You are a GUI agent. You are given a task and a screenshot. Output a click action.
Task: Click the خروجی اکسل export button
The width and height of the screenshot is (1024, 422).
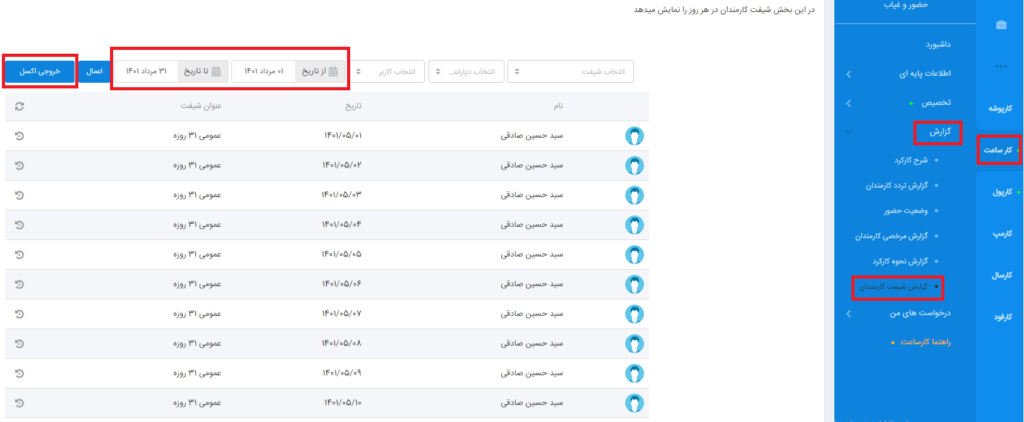[40, 71]
